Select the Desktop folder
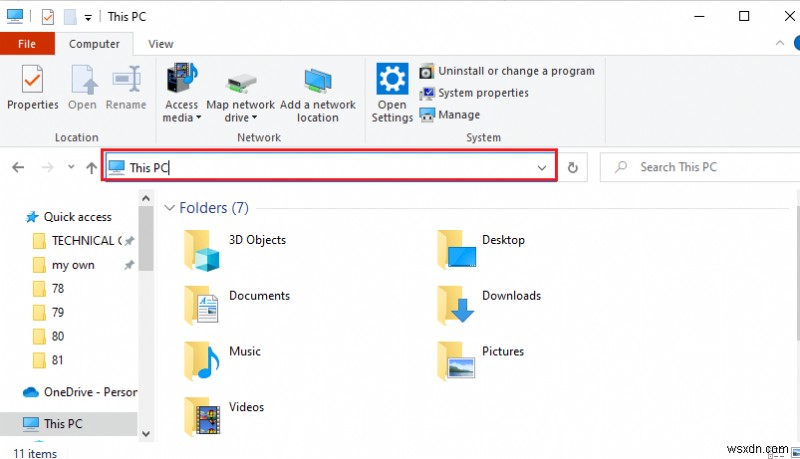 click(481, 250)
